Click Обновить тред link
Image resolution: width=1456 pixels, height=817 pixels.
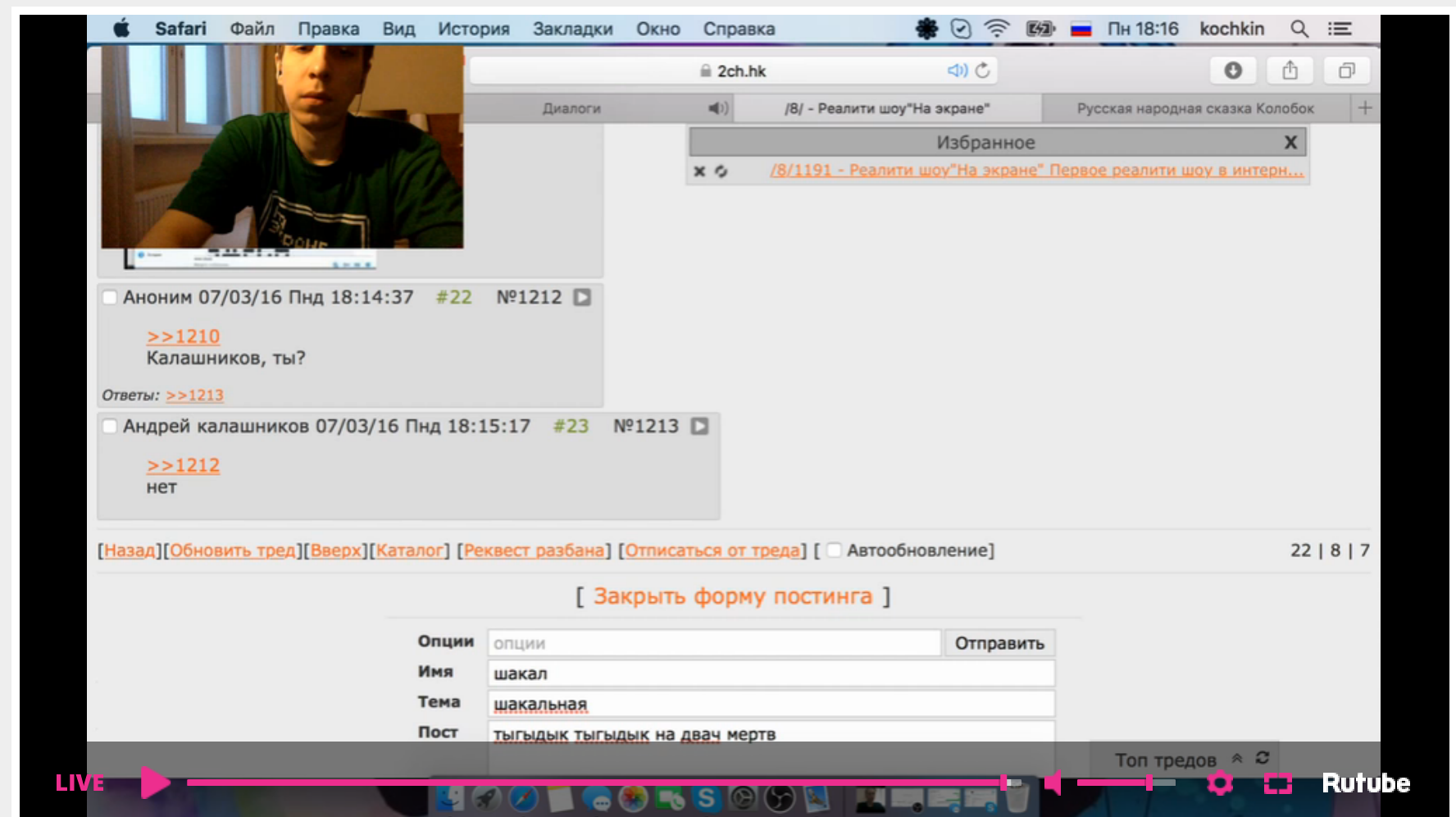point(232,550)
